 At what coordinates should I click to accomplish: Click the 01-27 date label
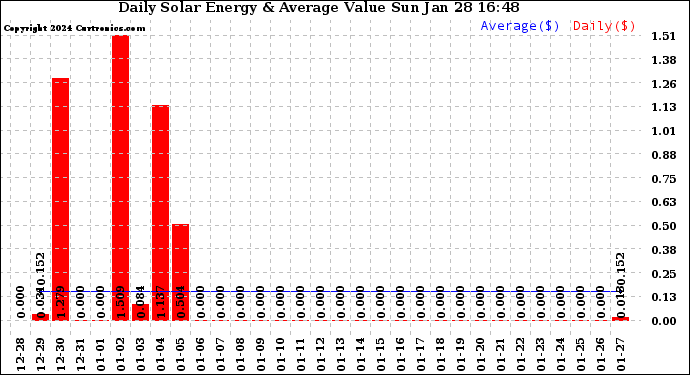[621, 354]
